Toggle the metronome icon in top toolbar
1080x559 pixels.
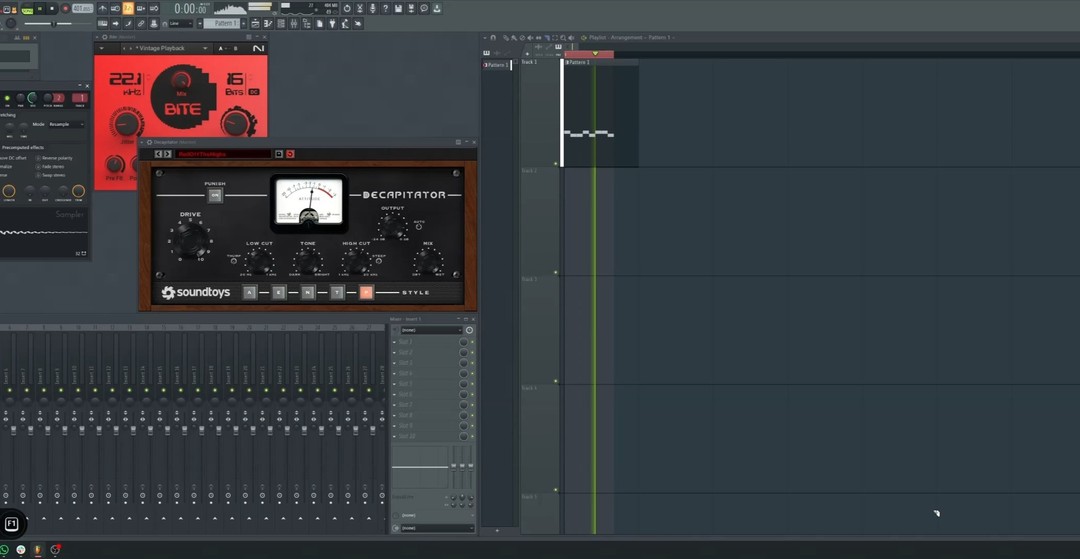pos(101,8)
